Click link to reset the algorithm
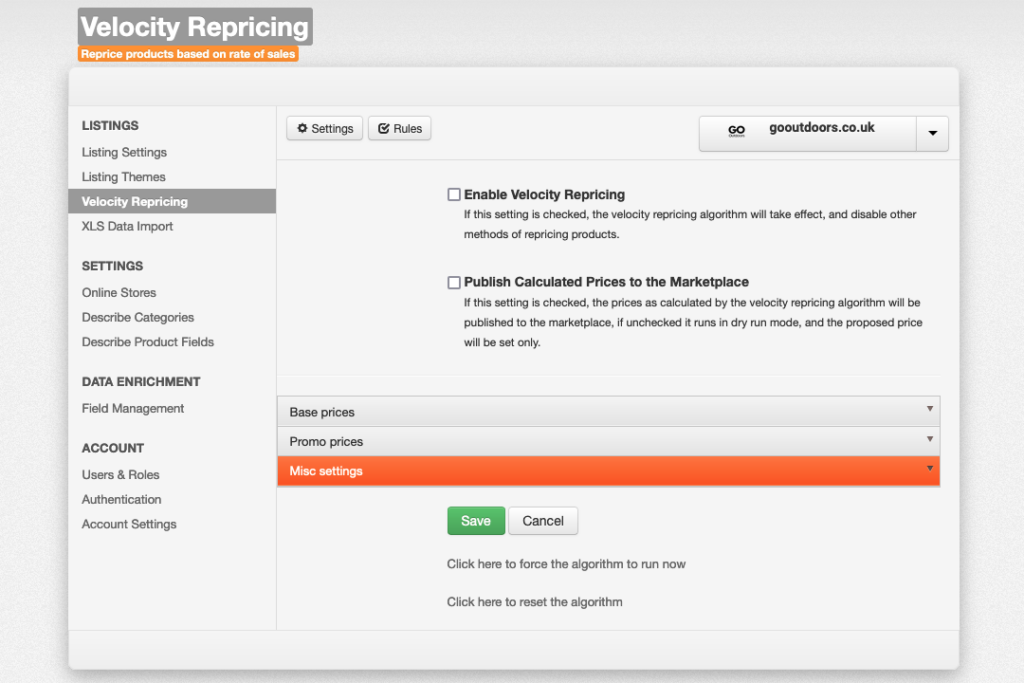 pos(534,602)
